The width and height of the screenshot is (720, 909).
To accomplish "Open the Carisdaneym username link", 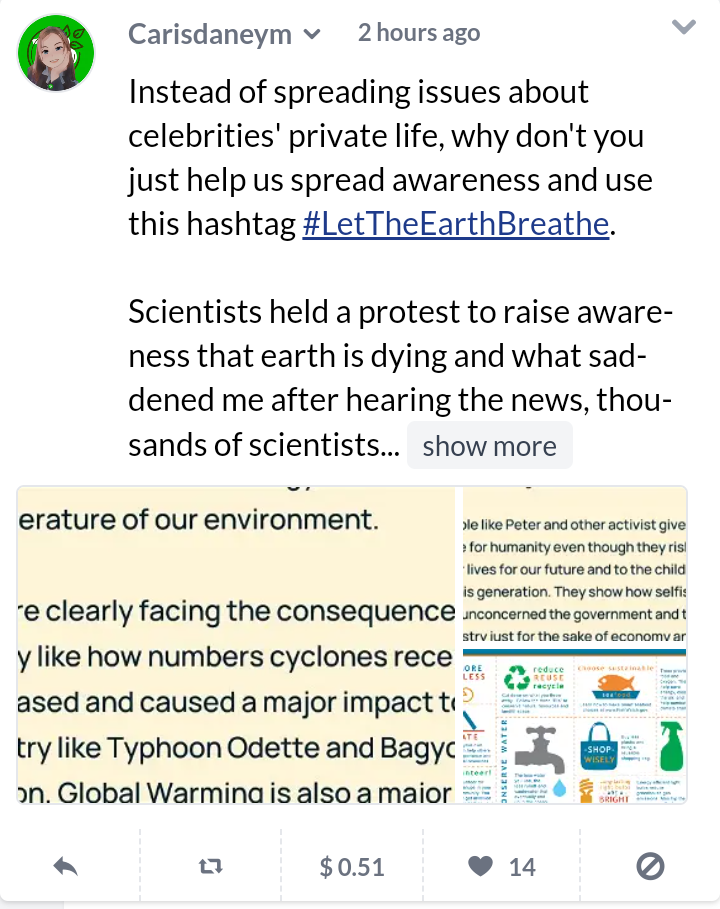I will click(210, 34).
